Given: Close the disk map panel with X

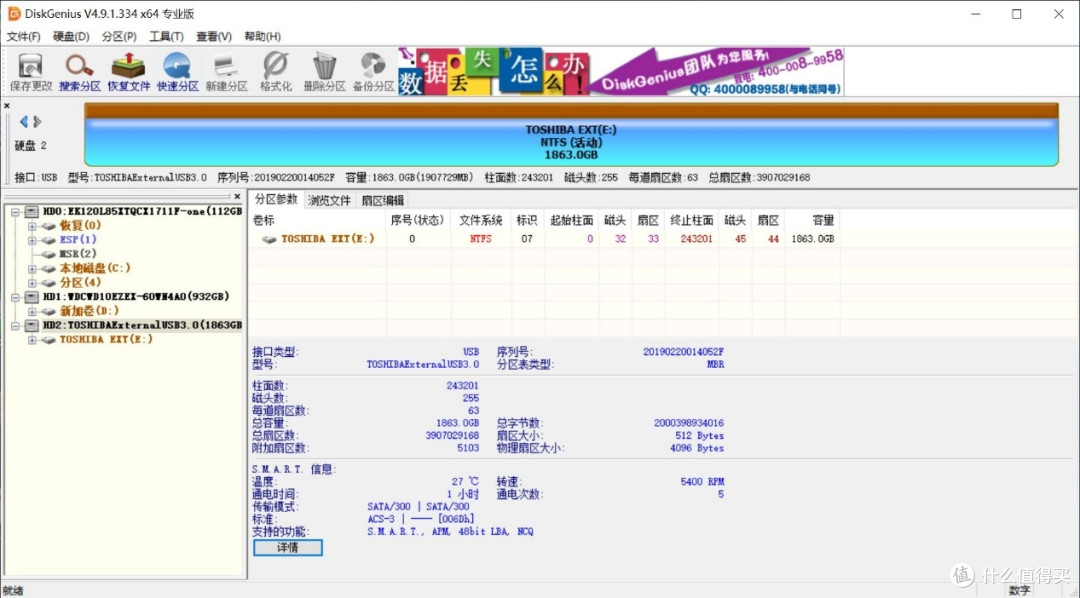Looking at the screenshot, I should 7,106.
